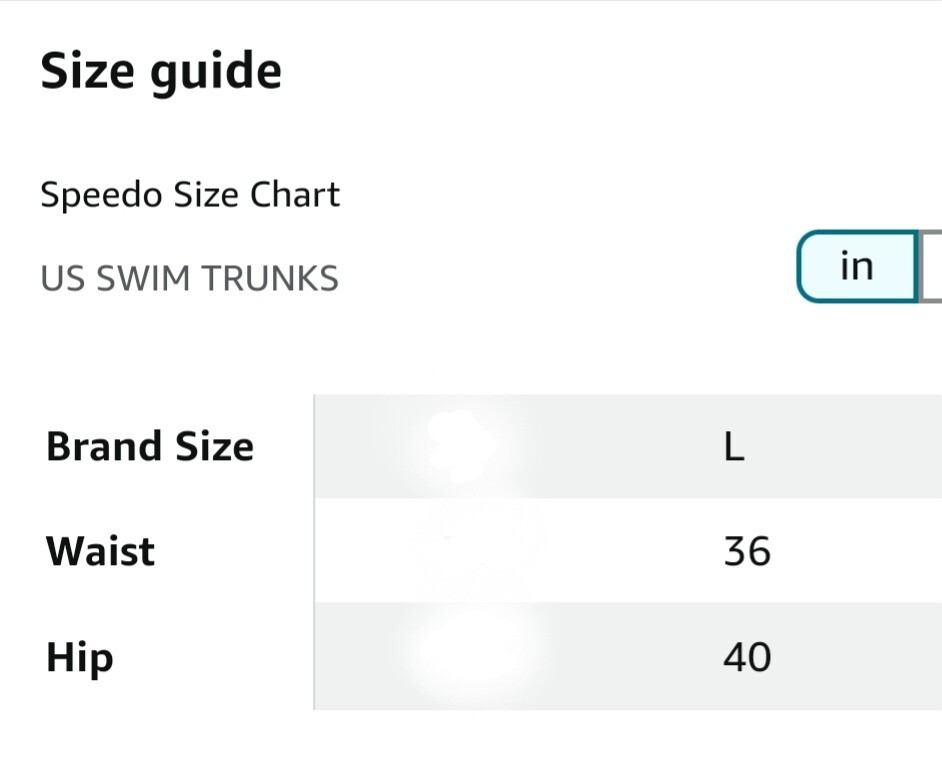Click the blurred cell in Waist row
This screenshot has width=942, height=763.
(476, 551)
